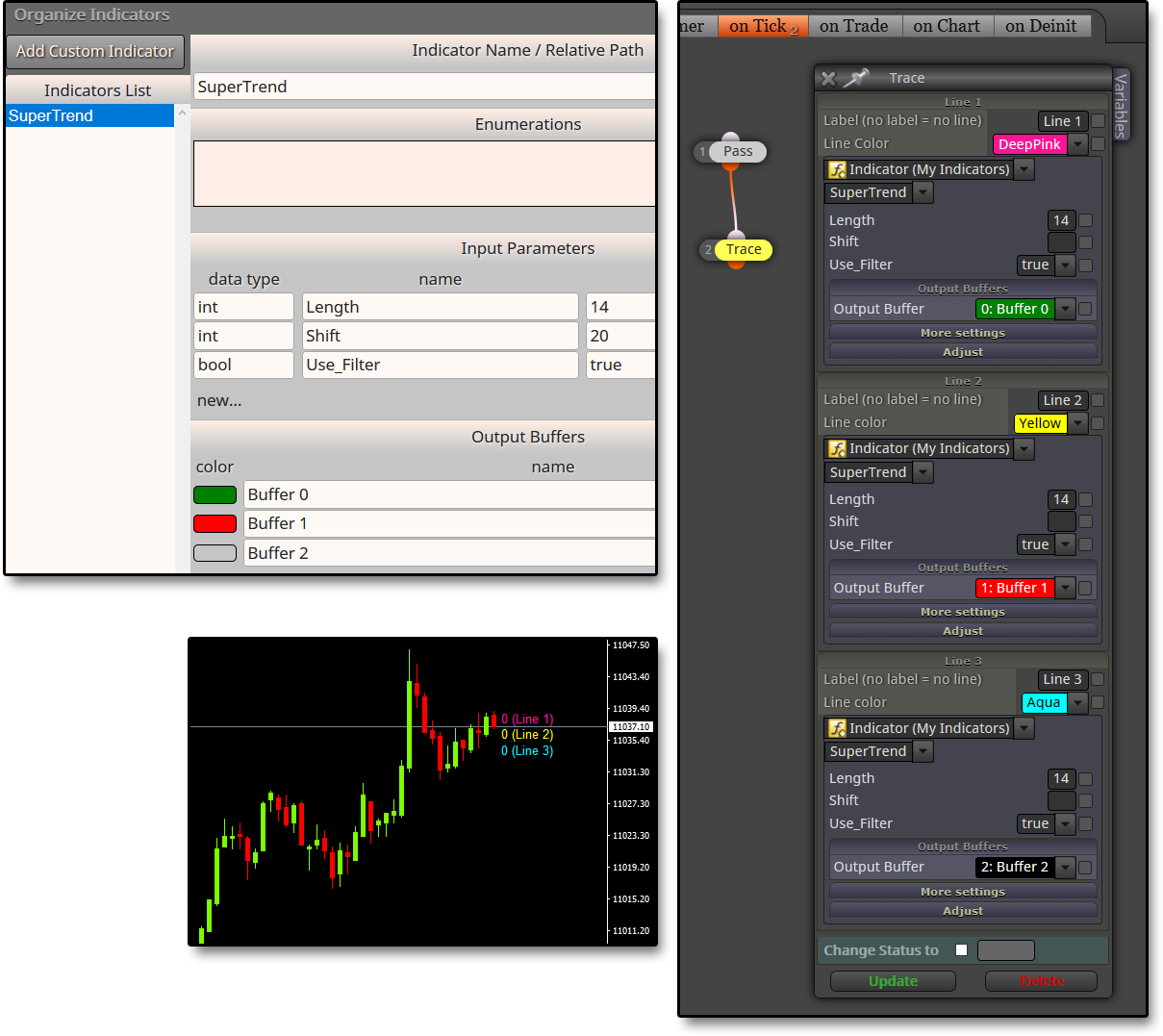The height and width of the screenshot is (1036, 1163).
Task: Open green color swatch for Buffer 0
Action: point(215,494)
